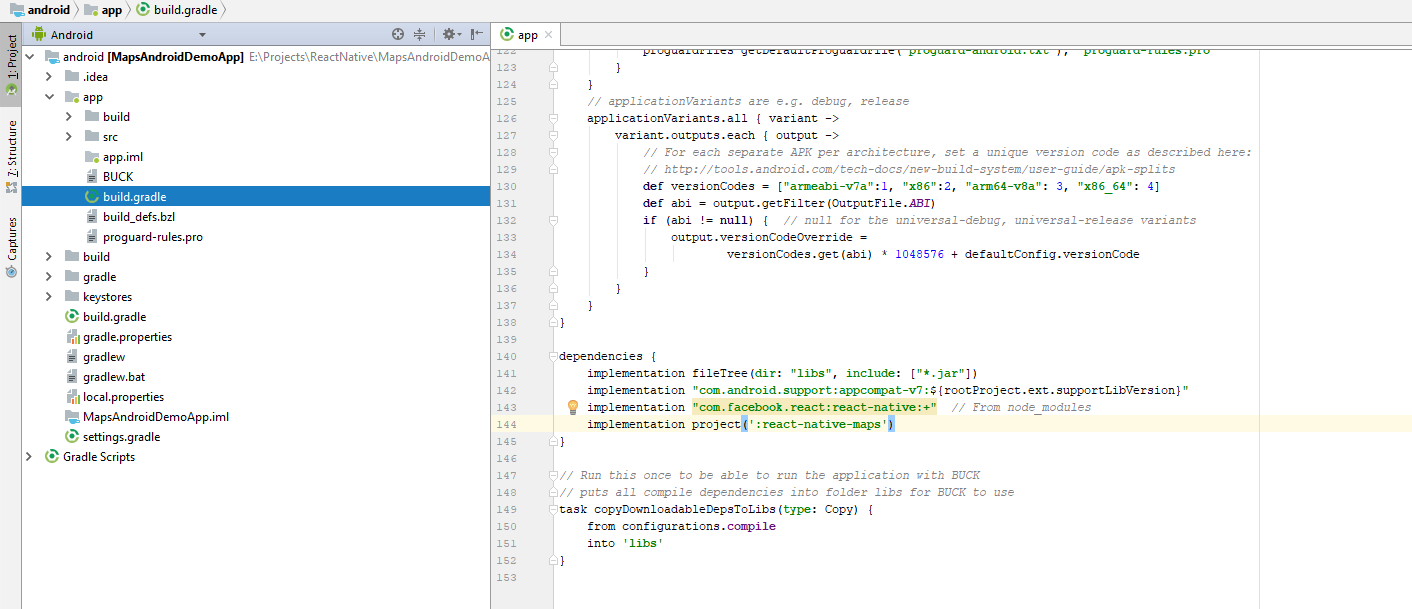The height and width of the screenshot is (609, 1412).
Task: Toggle the 7: Structure tool window button
Action: pos(11,156)
